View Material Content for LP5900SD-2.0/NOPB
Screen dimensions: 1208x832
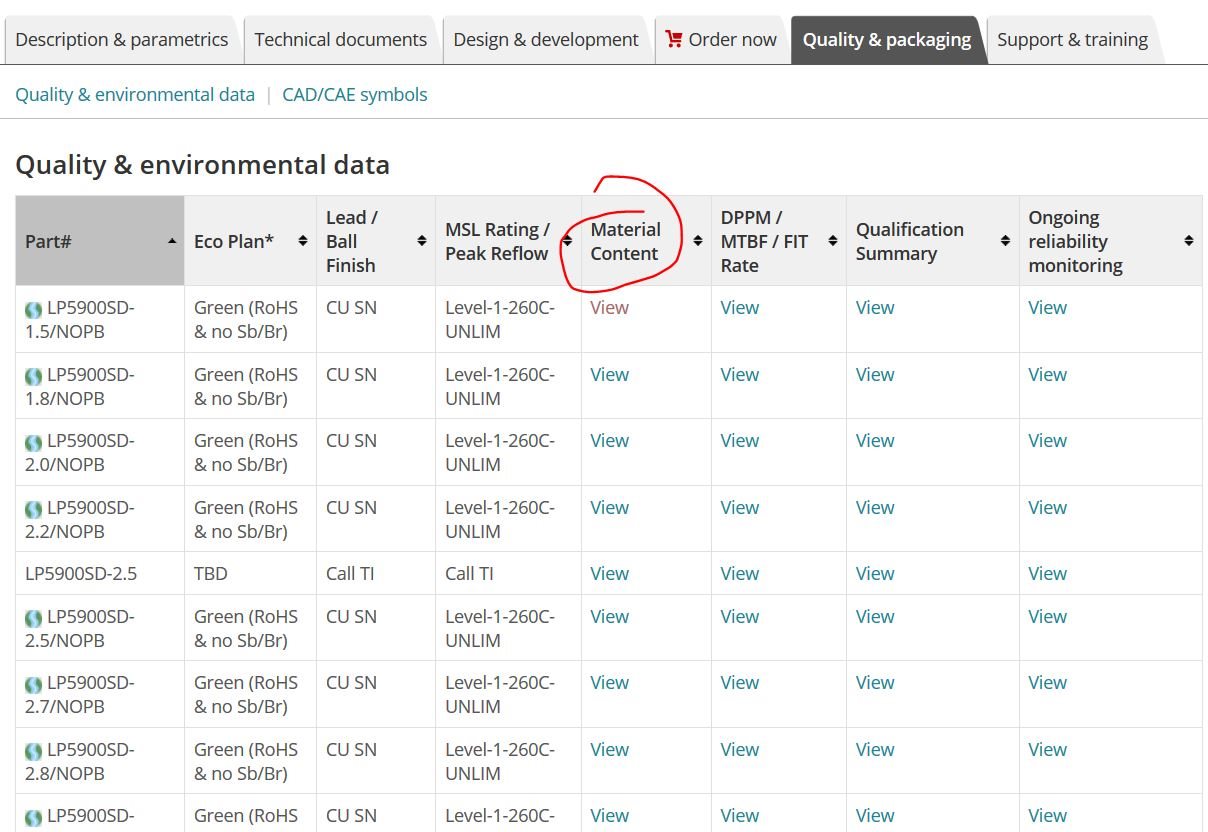[x=609, y=441]
